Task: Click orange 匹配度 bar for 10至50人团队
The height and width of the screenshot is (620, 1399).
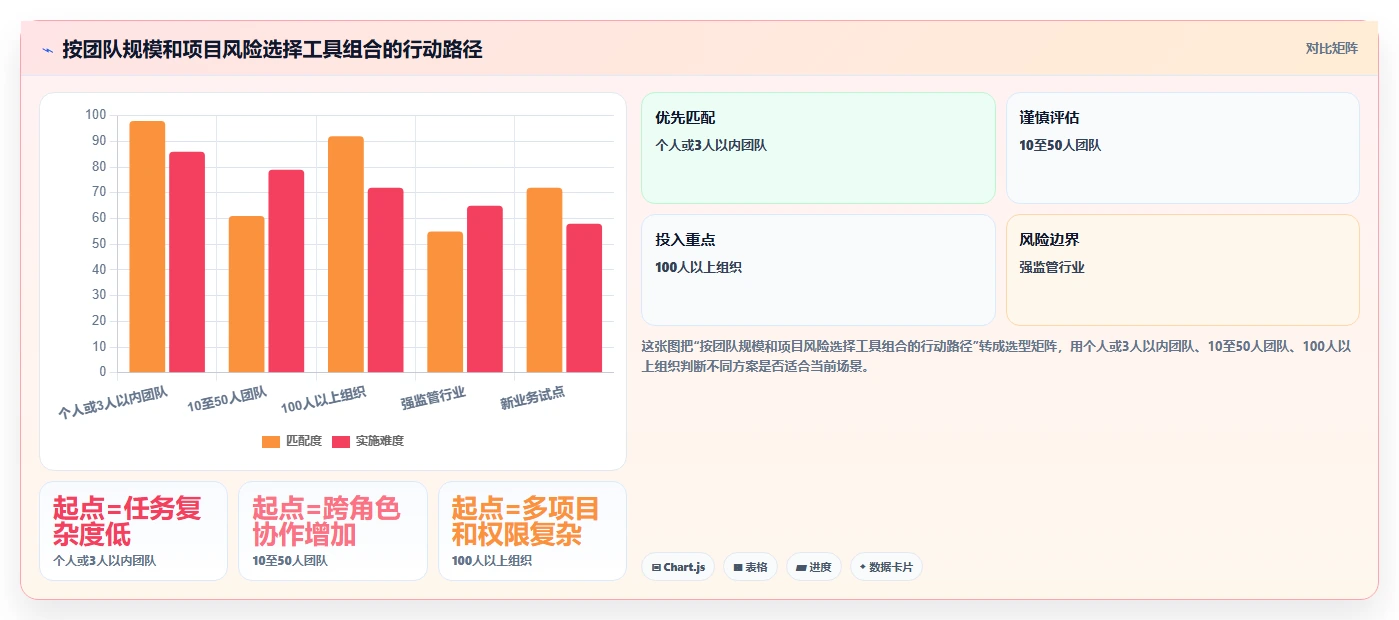Action: pos(246,294)
